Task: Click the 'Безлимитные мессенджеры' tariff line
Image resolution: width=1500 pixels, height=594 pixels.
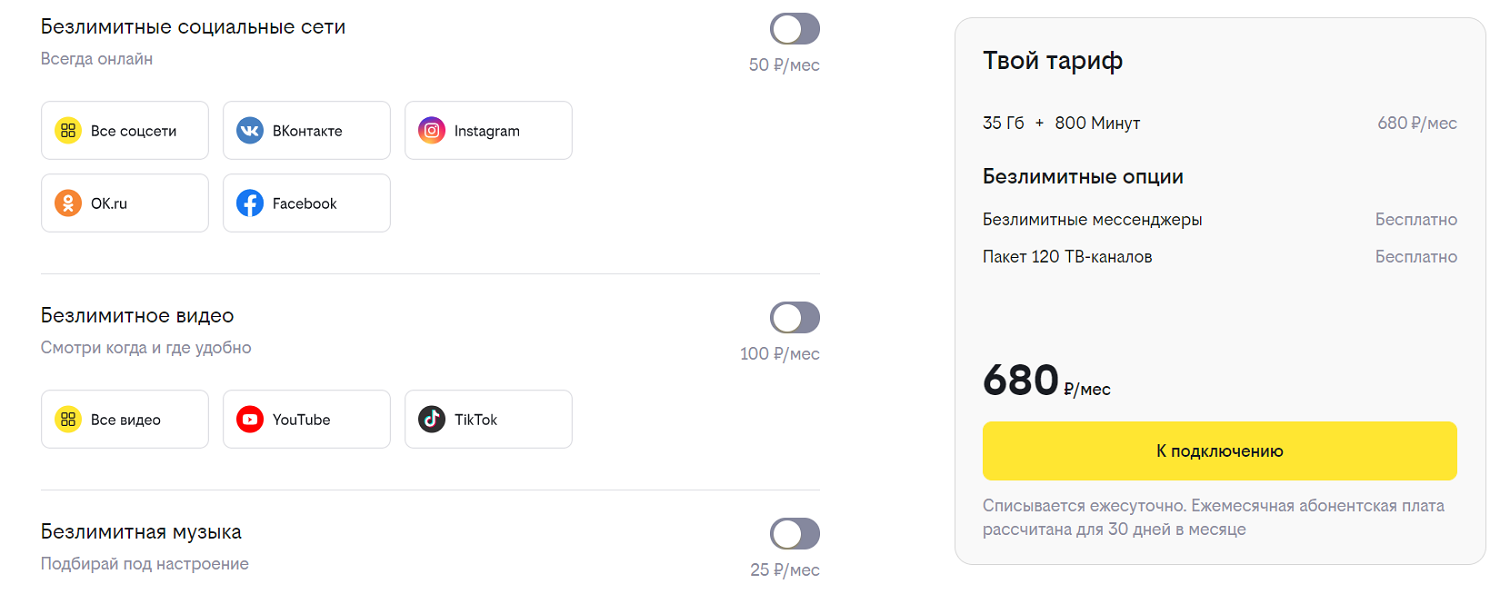Action: 1092,219
